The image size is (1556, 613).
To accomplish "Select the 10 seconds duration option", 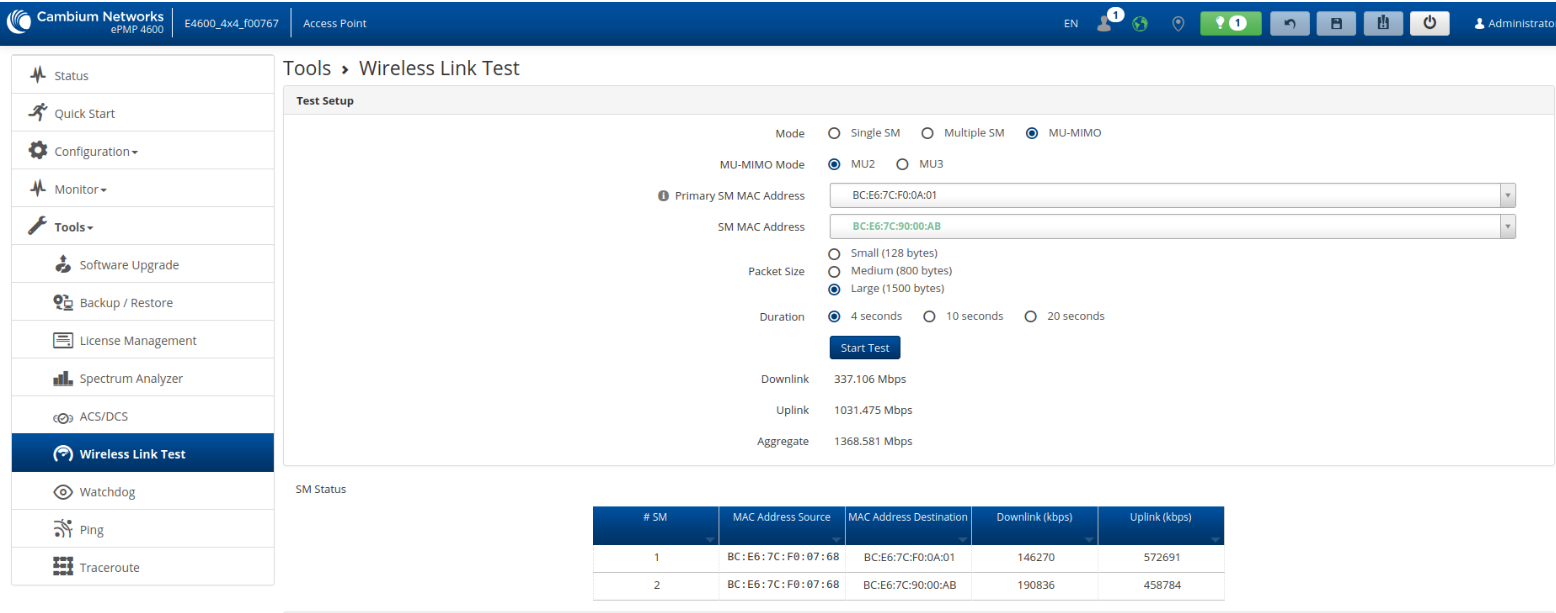I will [929, 316].
